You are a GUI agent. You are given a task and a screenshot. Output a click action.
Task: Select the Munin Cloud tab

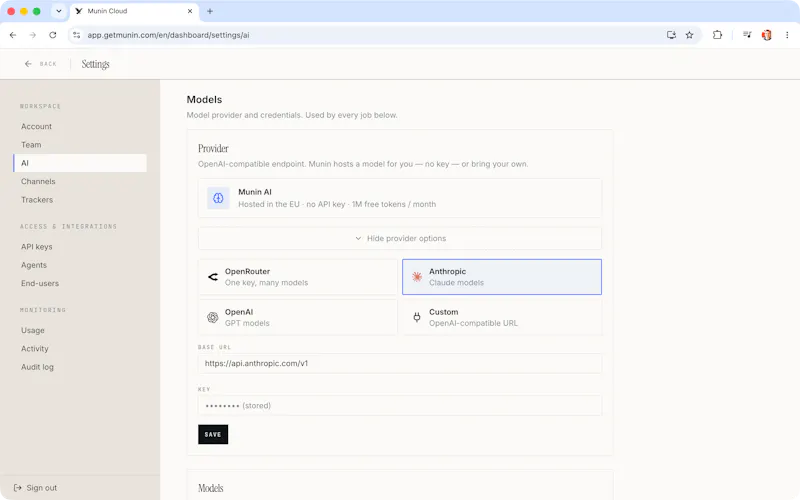pos(134,11)
